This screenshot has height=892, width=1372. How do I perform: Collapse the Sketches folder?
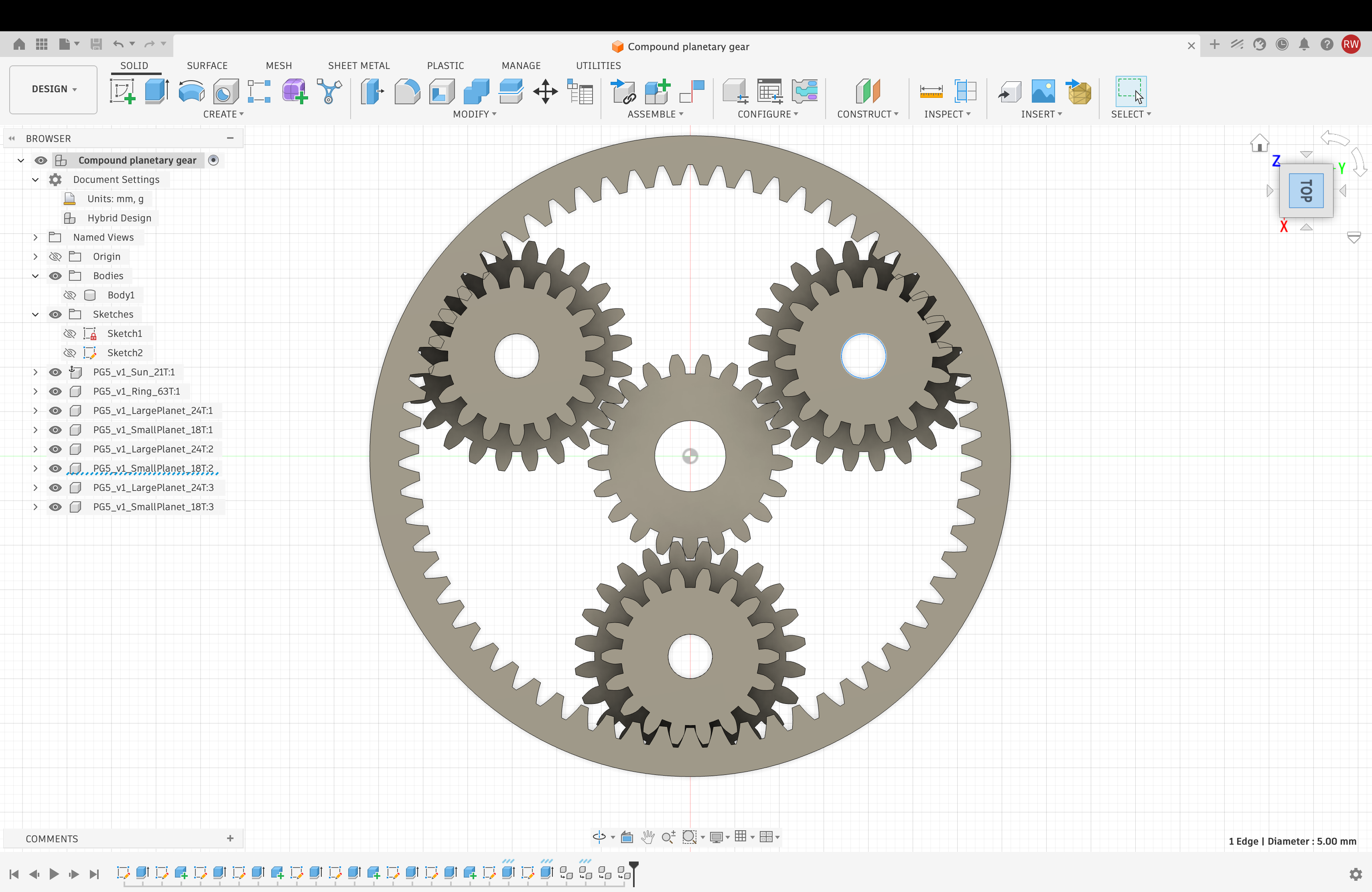coord(35,314)
